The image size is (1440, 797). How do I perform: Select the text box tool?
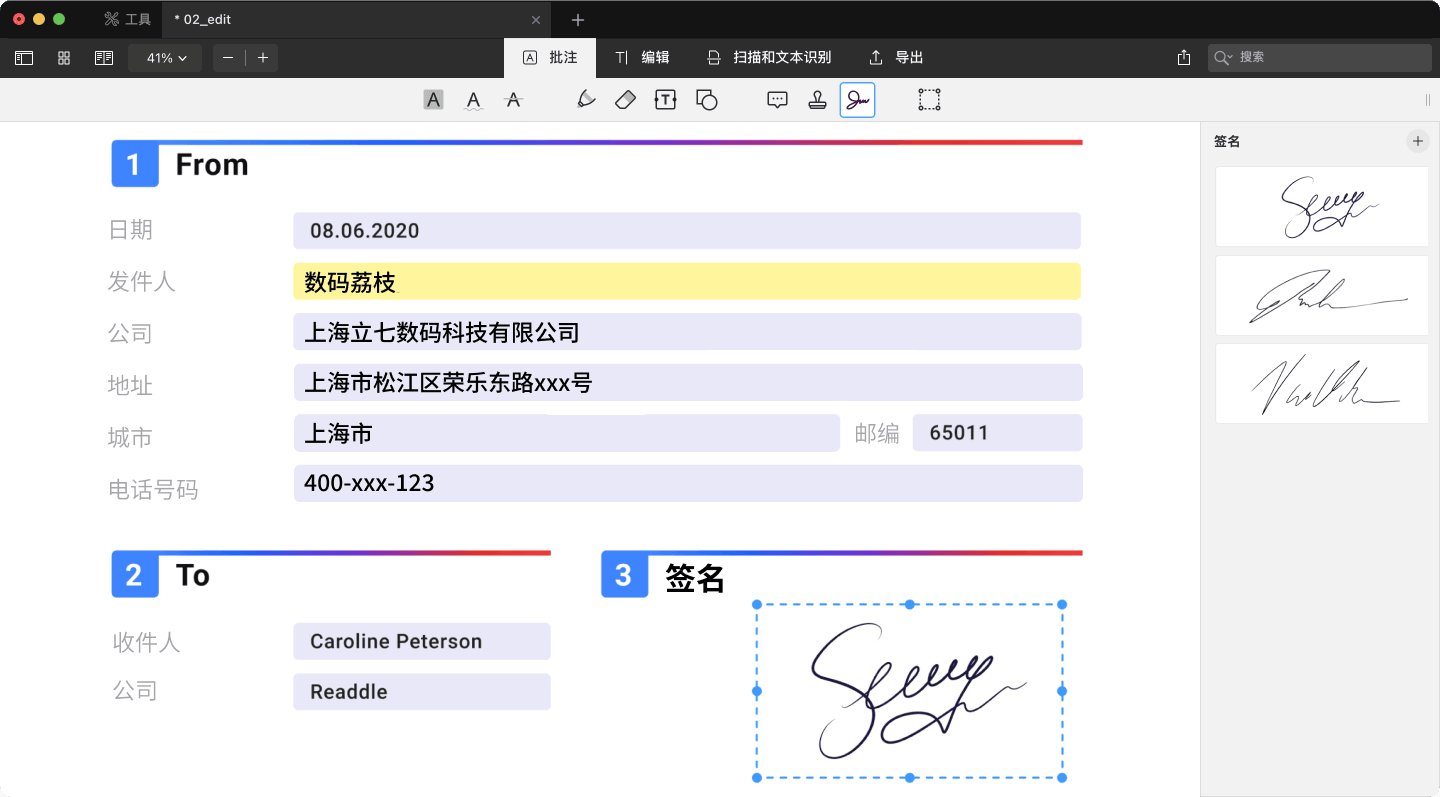click(665, 100)
